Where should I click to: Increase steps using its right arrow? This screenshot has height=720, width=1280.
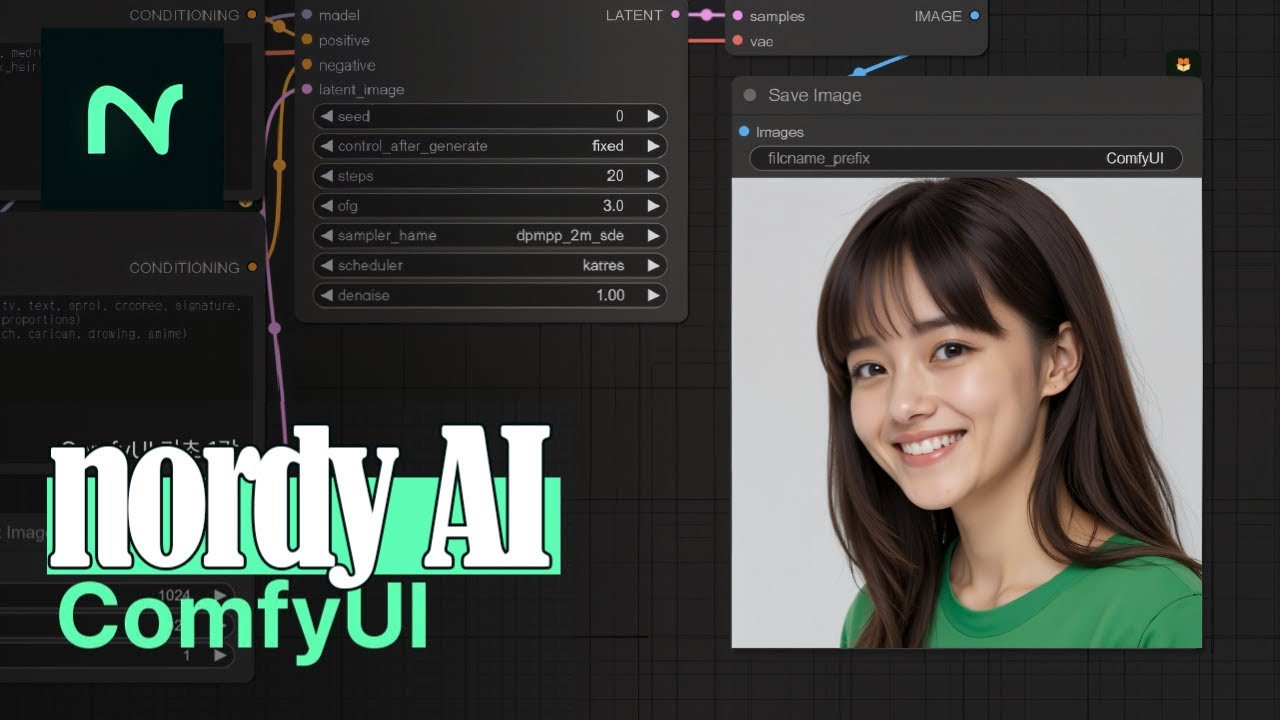(x=655, y=175)
